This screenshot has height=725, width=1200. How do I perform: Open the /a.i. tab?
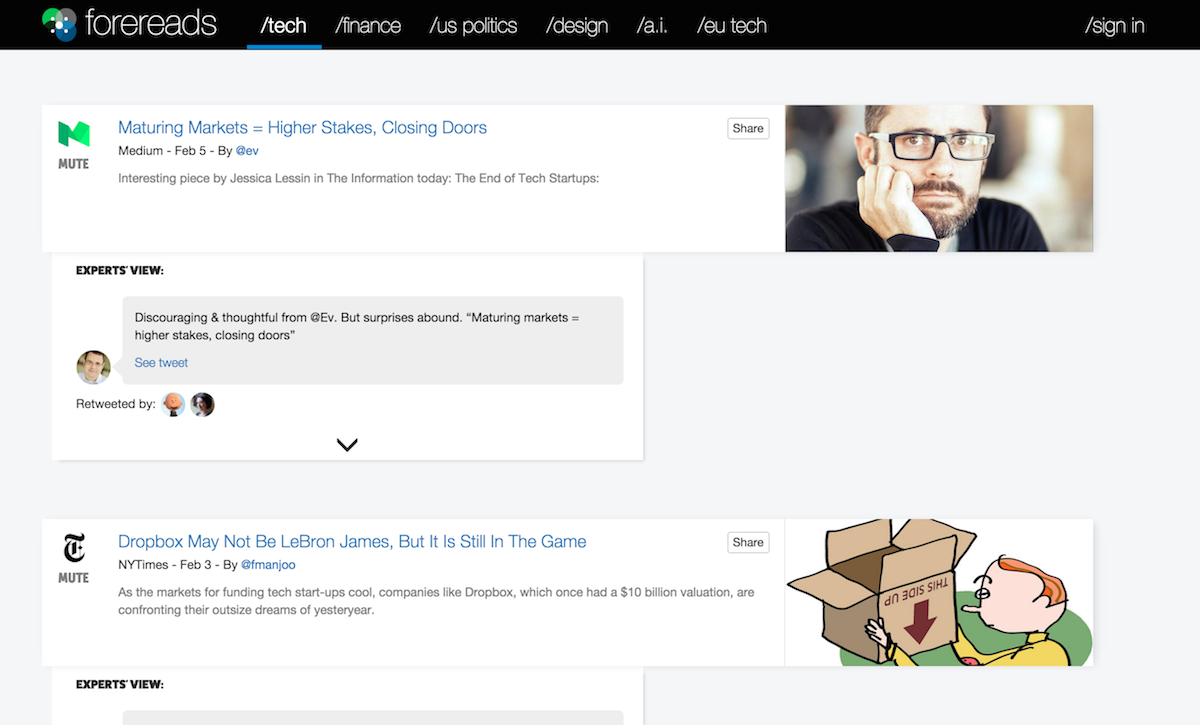click(652, 26)
